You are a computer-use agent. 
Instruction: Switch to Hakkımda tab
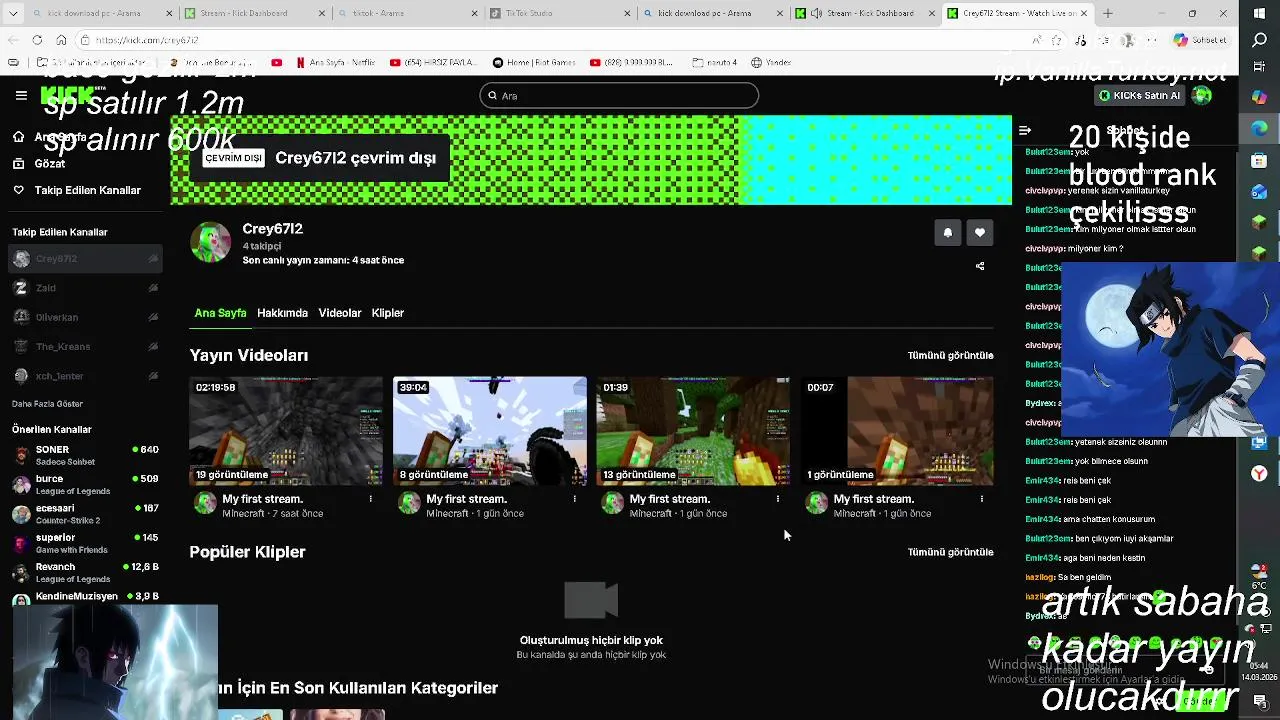coord(282,313)
